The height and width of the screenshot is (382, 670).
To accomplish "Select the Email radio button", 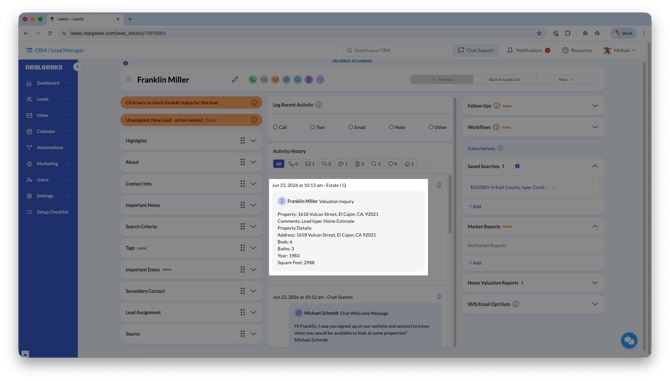I will [x=350, y=127].
